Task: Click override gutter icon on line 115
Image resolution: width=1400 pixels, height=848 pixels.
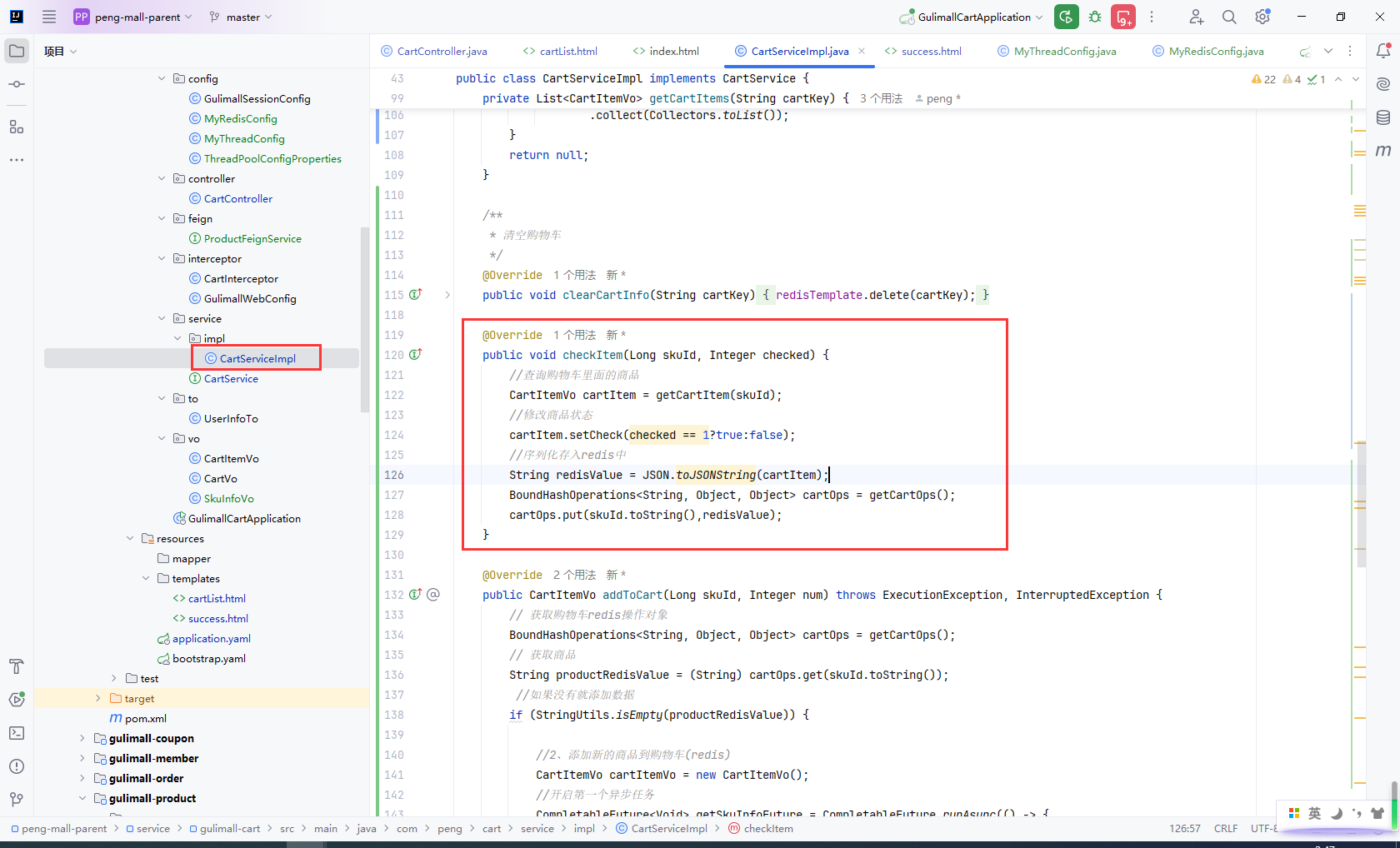Action: (x=416, y=294)
